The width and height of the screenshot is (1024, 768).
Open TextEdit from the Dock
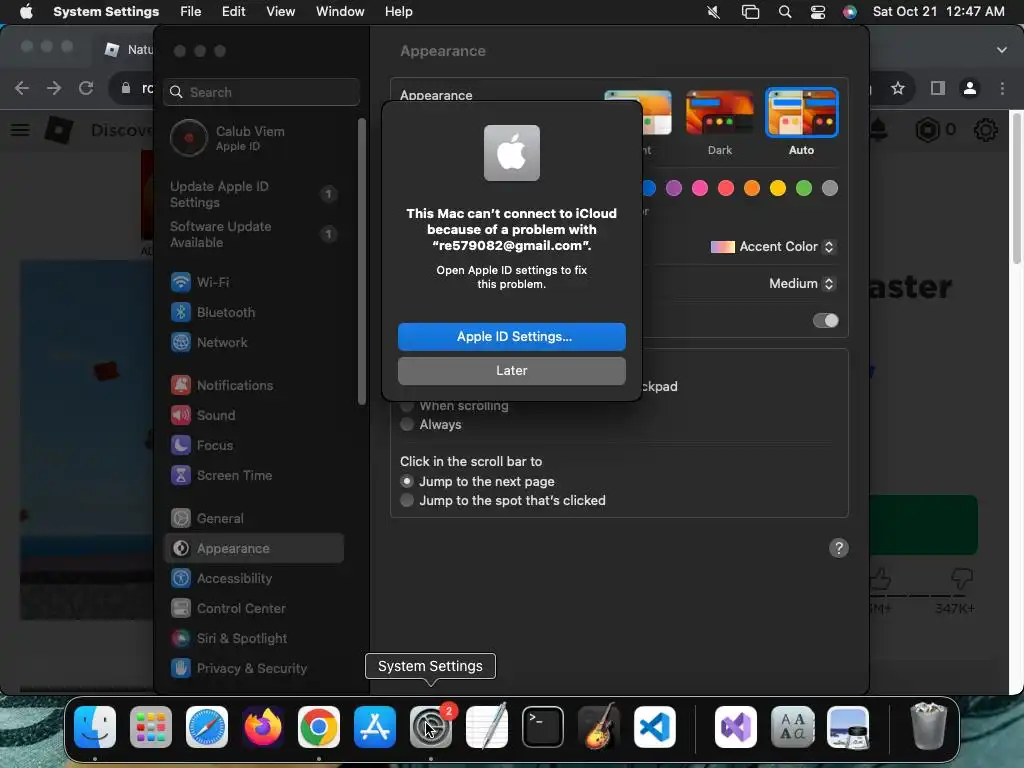coord(487,726)
